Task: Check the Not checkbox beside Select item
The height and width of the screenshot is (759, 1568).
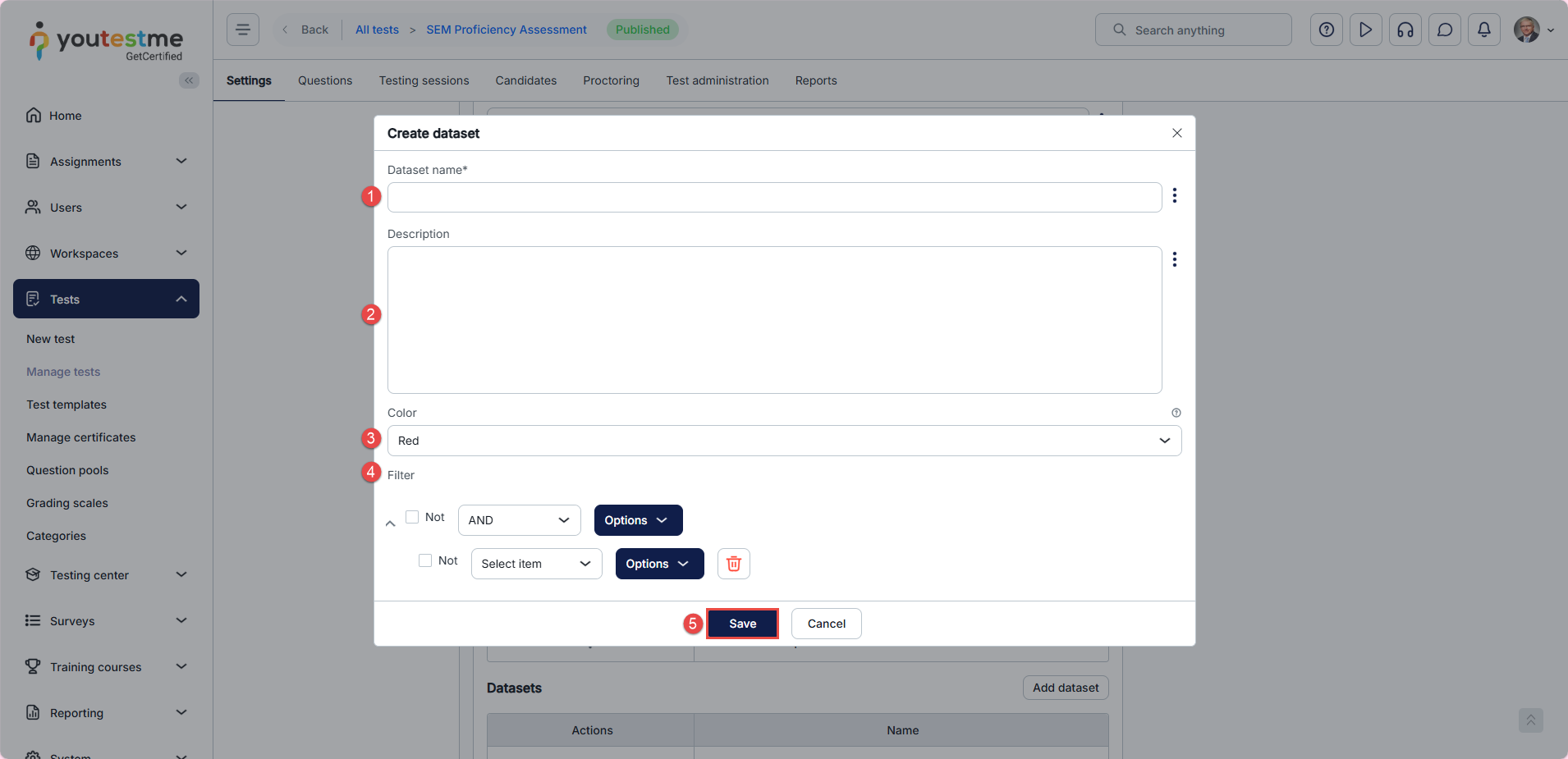Action: tap(425, 560)
